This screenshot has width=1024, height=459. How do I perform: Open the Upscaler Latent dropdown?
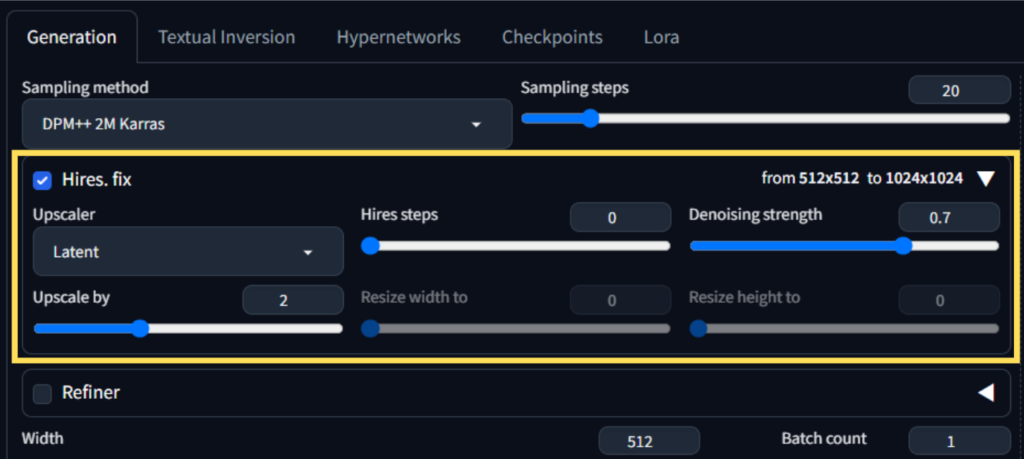tap(188, 252)
